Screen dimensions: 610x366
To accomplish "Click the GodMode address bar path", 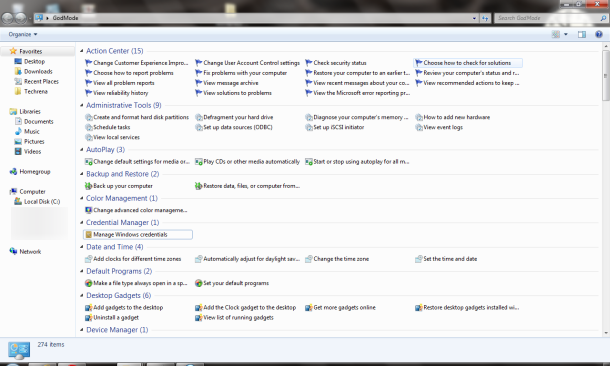I will [65, 18].
